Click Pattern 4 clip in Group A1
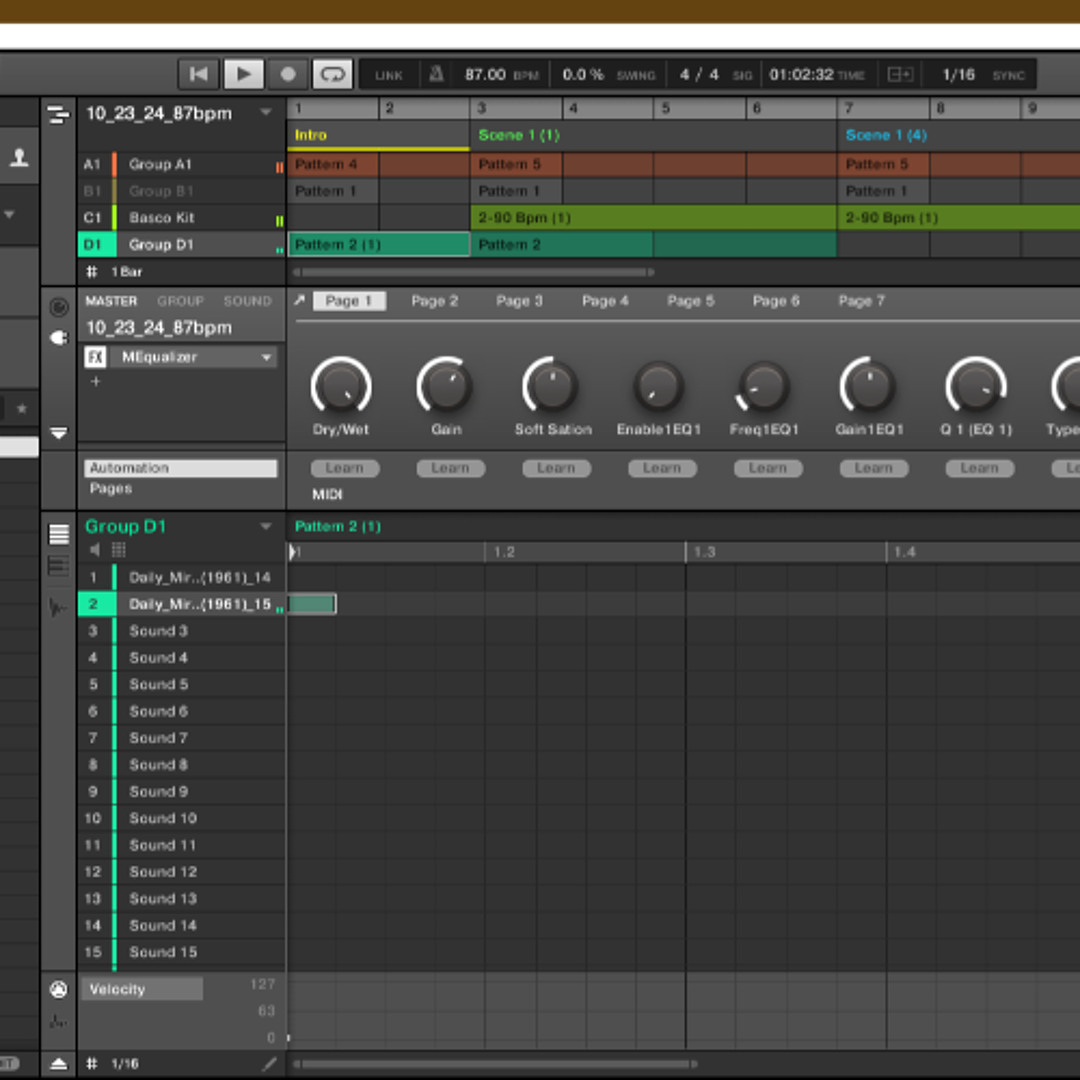1080x1080 pixels. tap(333, 164)
